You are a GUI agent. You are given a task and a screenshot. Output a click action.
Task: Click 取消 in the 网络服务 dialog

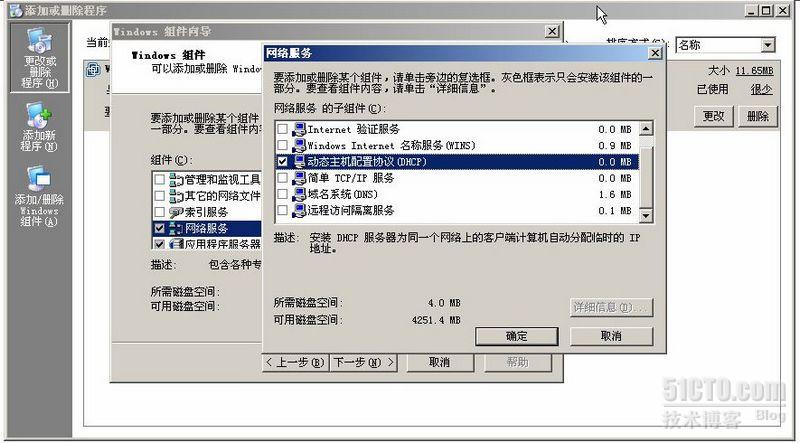[611, 336]
